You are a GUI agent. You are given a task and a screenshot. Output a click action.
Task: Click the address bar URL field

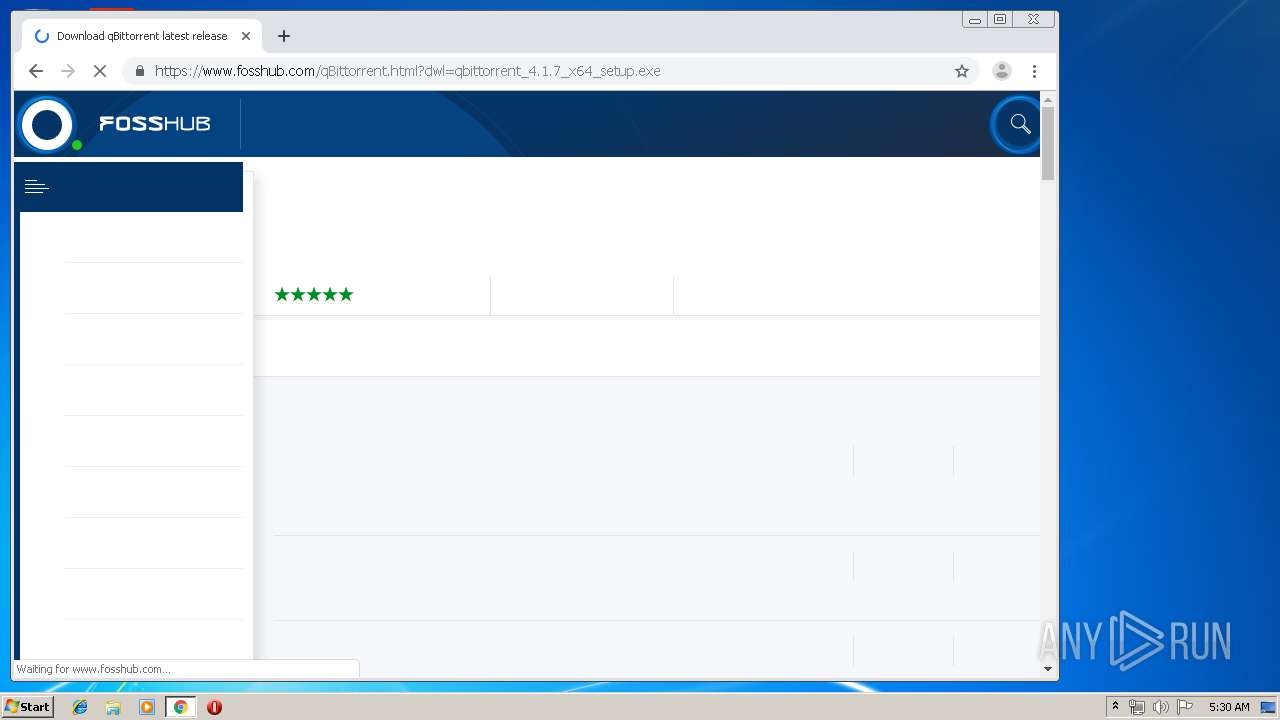(550, 71)
